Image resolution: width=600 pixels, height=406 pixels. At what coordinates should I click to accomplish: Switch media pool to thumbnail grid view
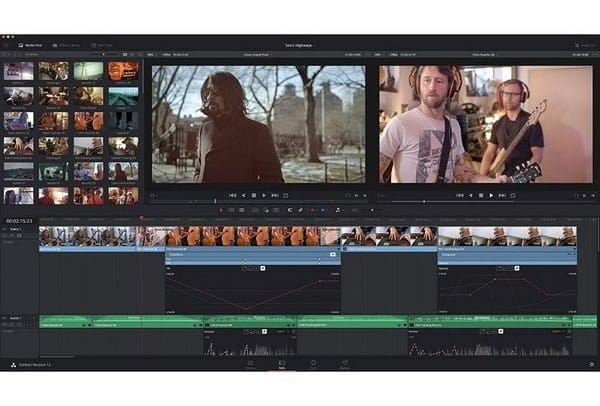pos(125,55)
